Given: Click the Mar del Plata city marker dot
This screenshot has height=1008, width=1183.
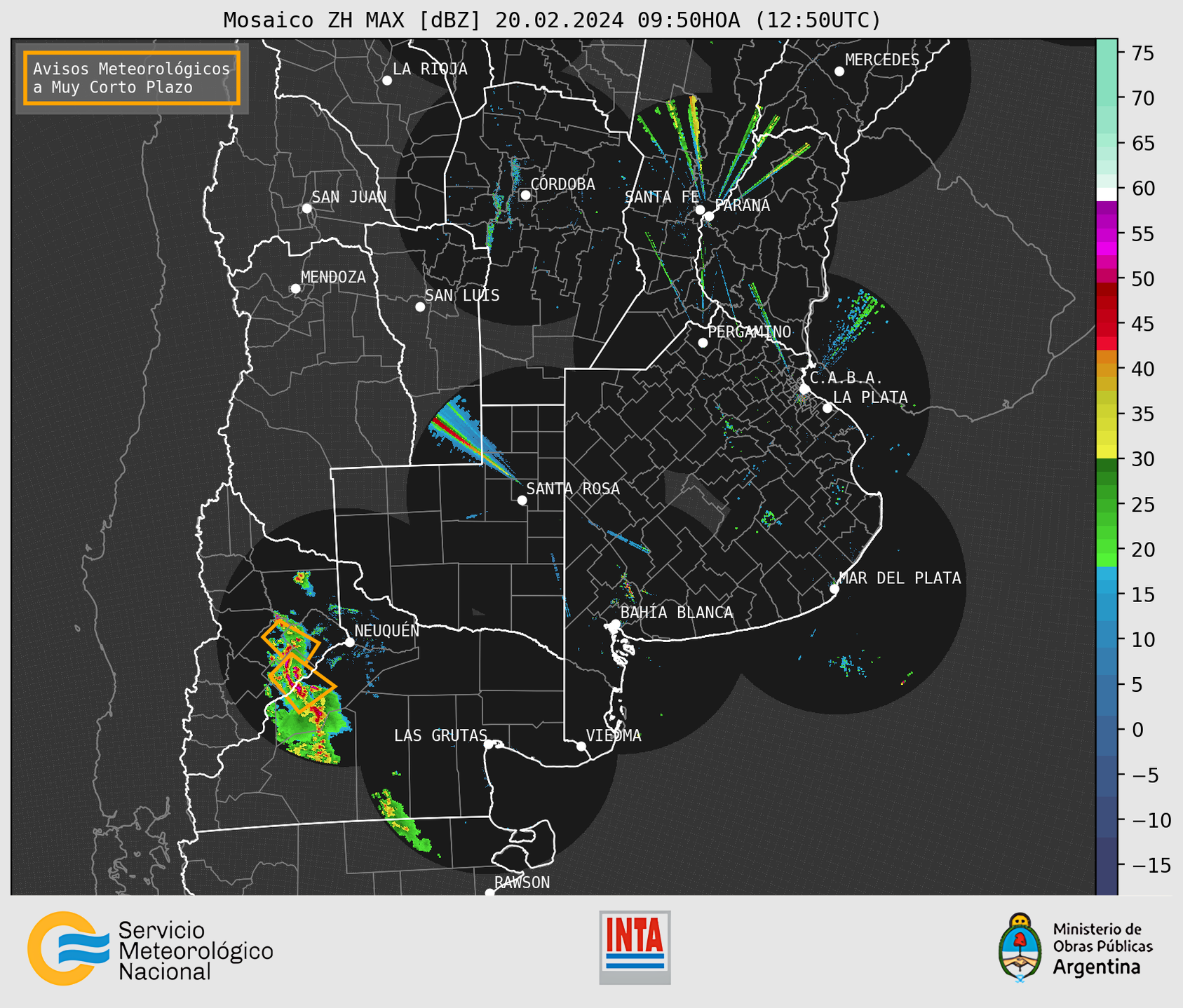Looking at the screenshot, I should coord(834,589).
